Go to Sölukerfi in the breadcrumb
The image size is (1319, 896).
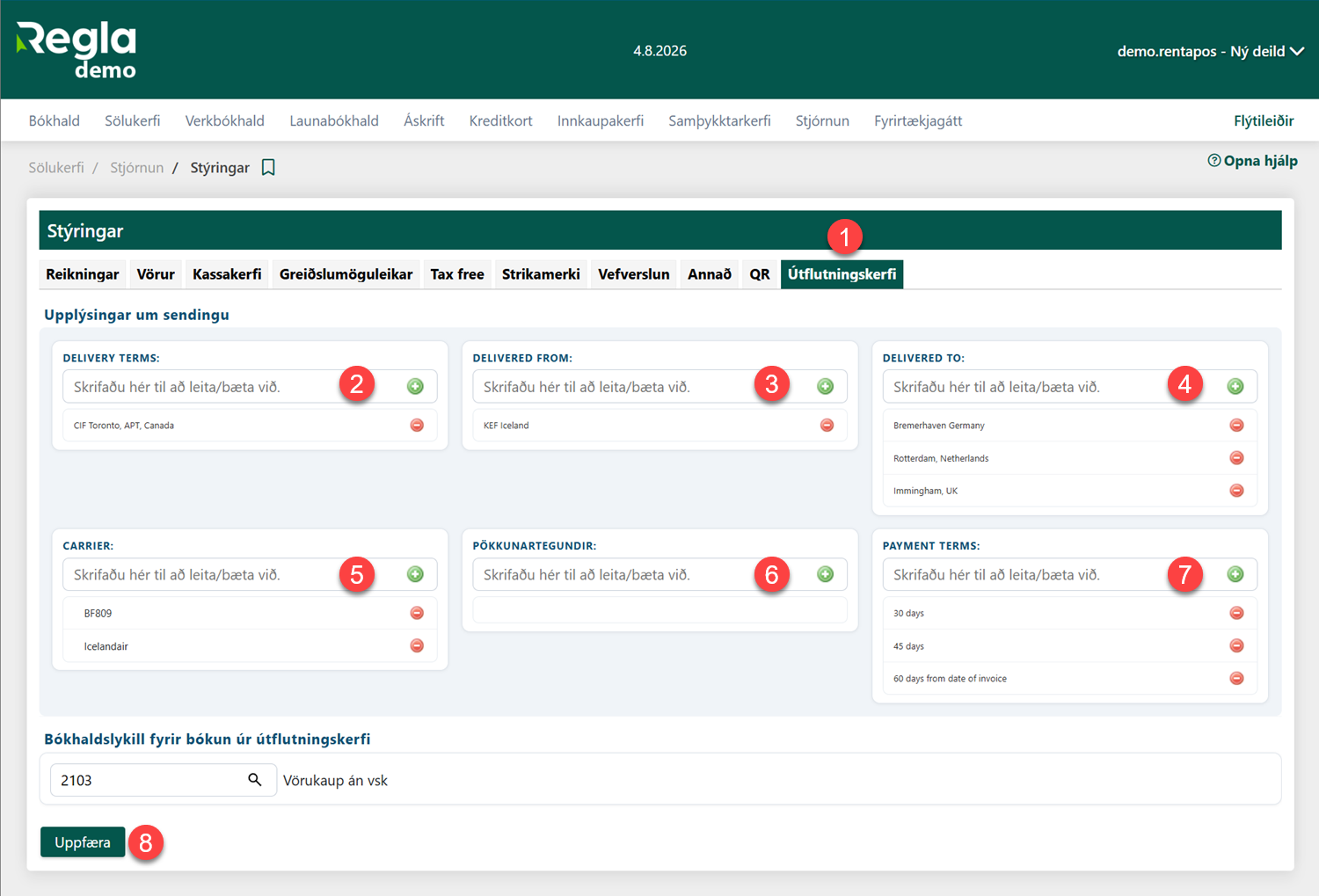56,168
